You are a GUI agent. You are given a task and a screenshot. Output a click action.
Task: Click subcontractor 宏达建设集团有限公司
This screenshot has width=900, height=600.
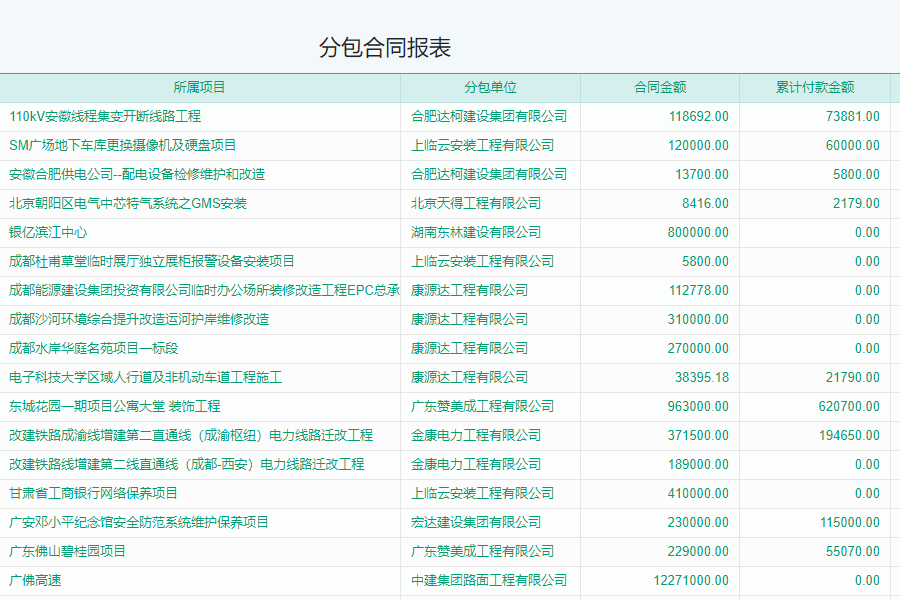coord(476,522)
